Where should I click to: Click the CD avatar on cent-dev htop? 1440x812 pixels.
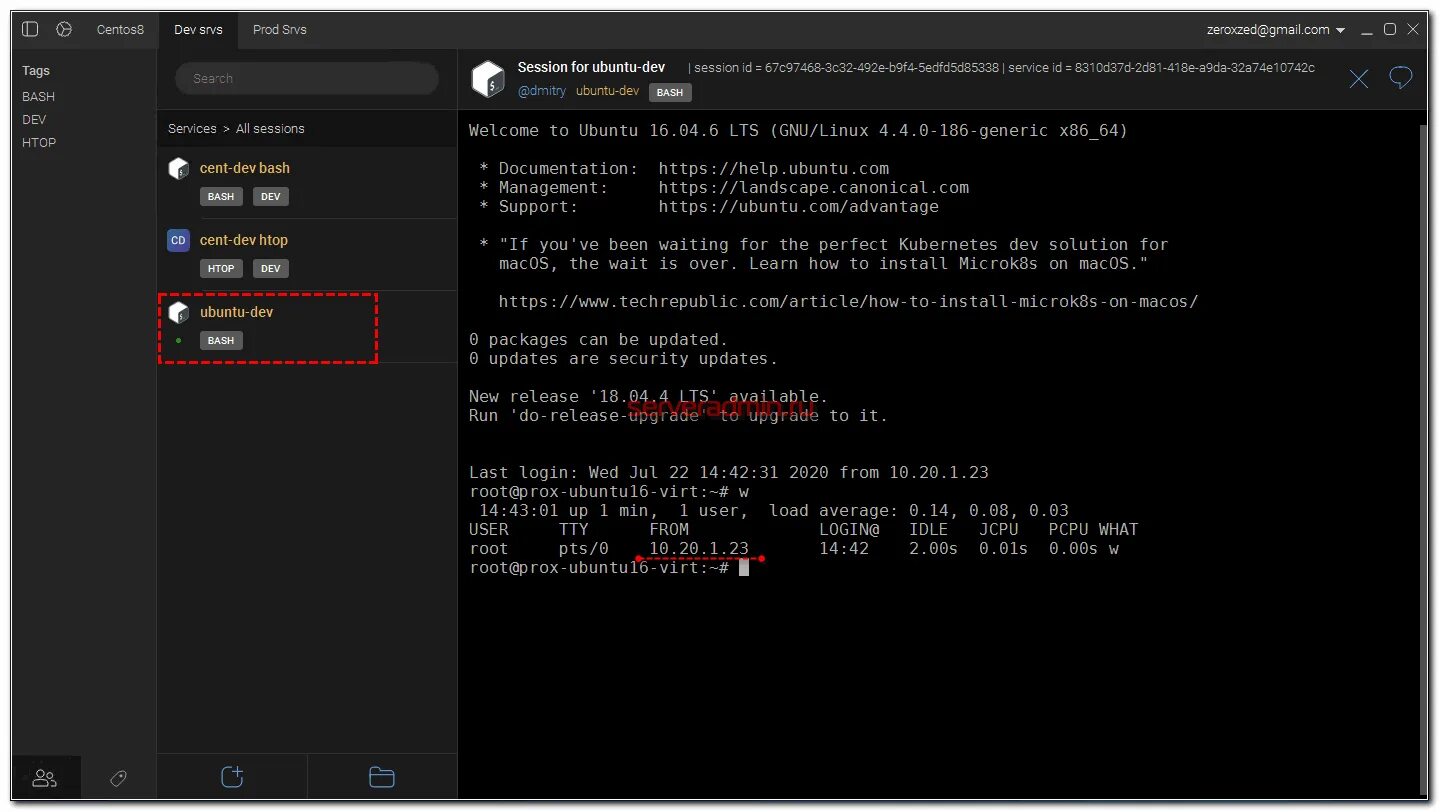(179, 240)
